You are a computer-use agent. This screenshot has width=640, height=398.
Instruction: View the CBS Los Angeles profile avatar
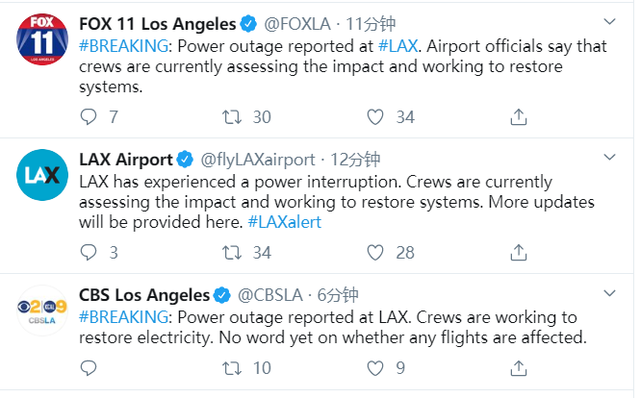[x=42, y=311]
